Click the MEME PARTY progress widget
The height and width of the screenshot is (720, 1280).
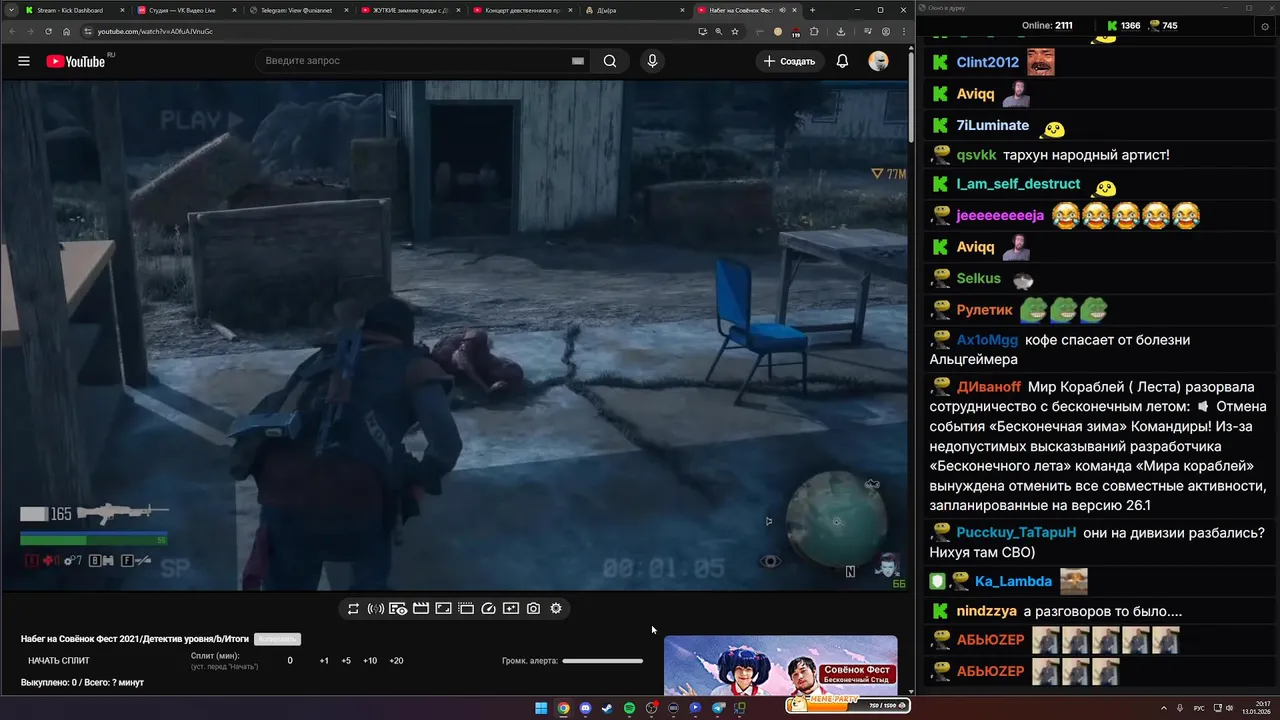pyautogui.click(x=846, y=705)
